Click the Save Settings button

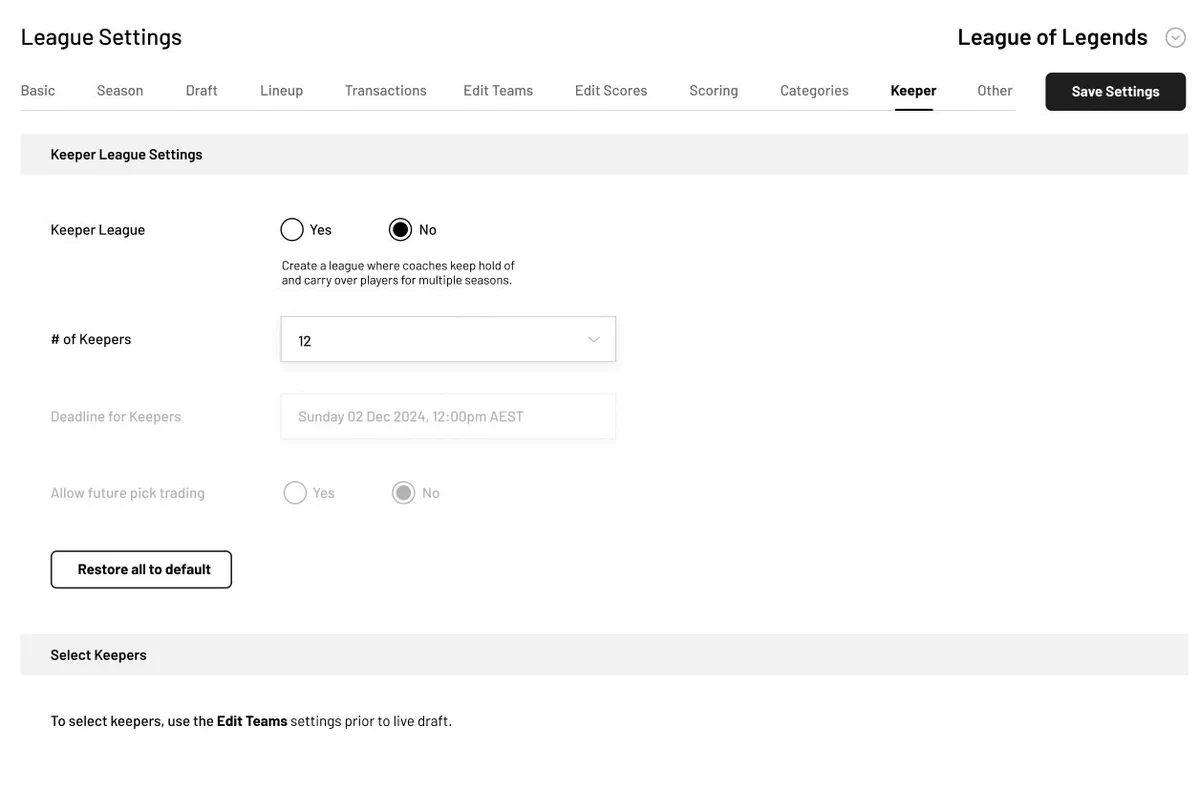(x=1115, y=91)
